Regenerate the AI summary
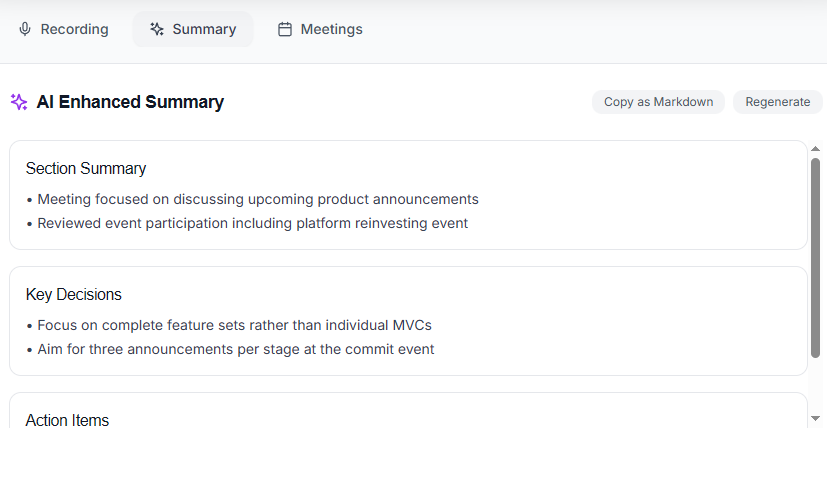 [x=777, y=102]
